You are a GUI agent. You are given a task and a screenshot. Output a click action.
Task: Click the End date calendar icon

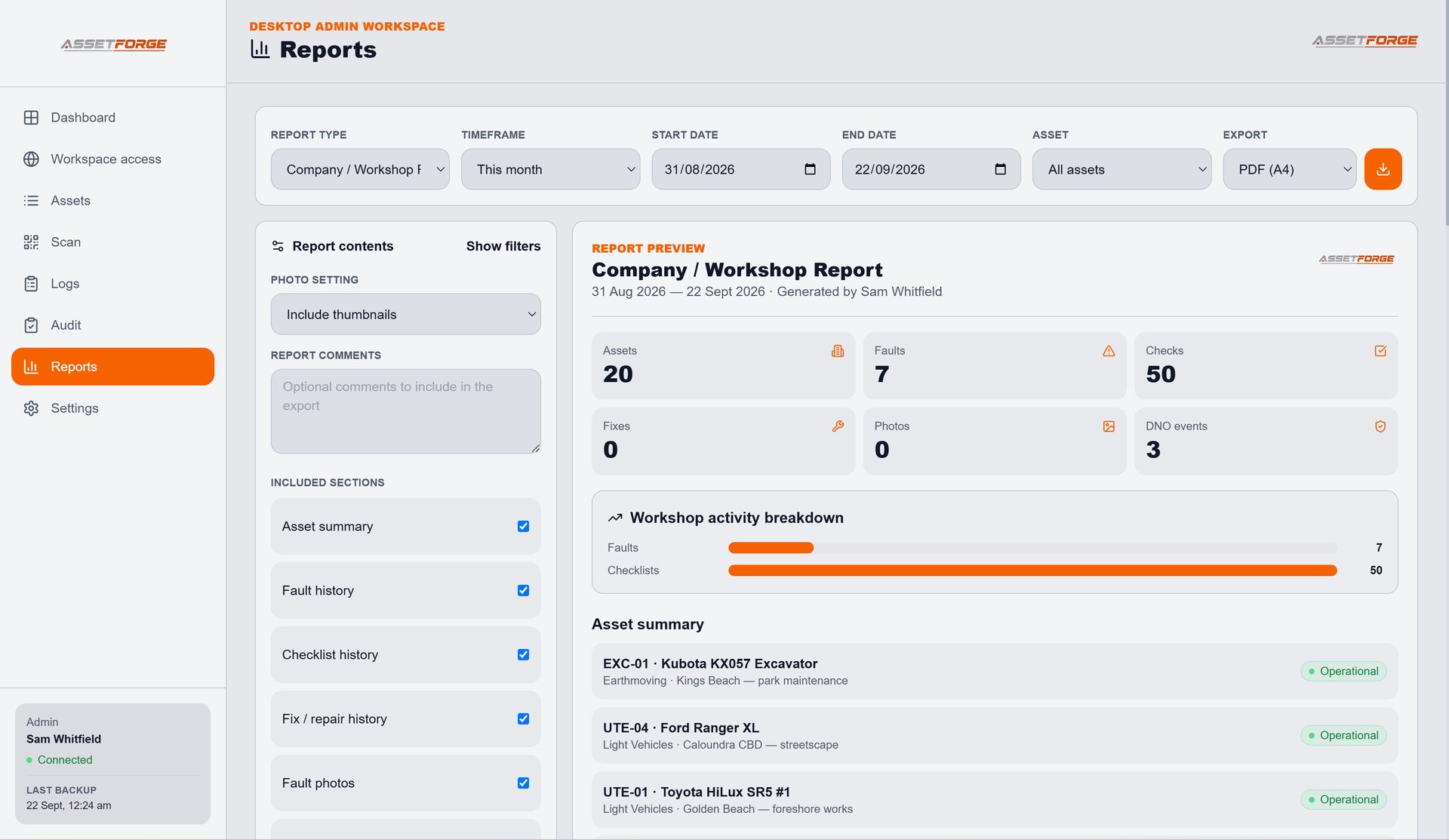pos(1000,169)
